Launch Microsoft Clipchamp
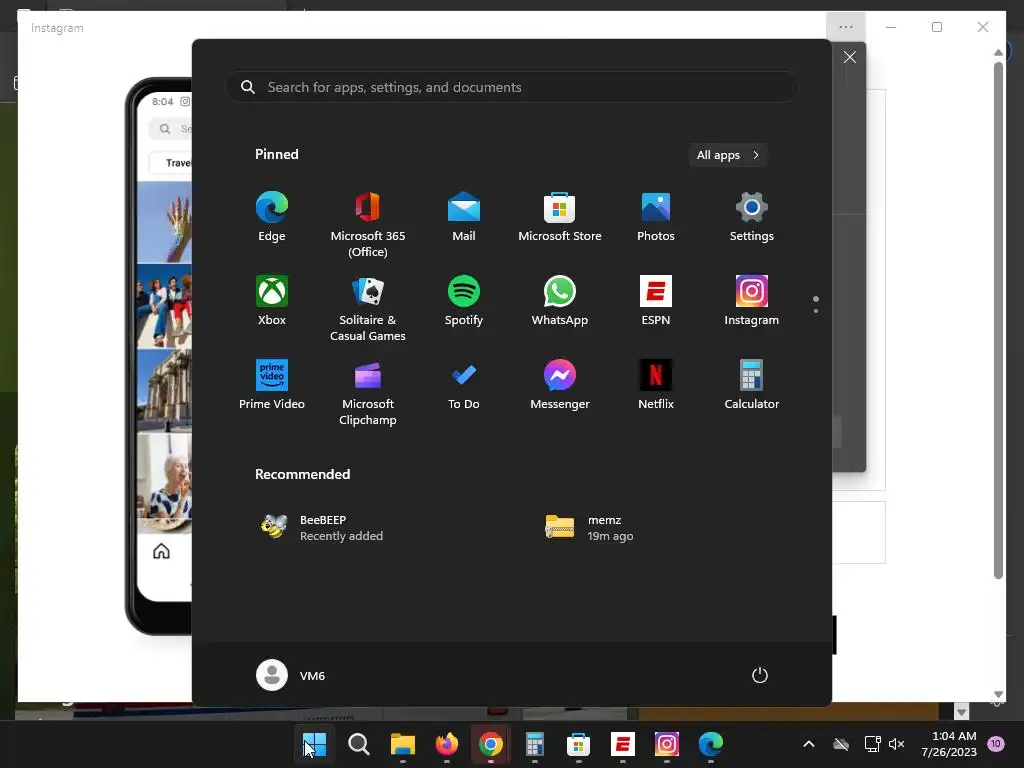Screen dimensions: 1024x768 click(x=368, y=392)
